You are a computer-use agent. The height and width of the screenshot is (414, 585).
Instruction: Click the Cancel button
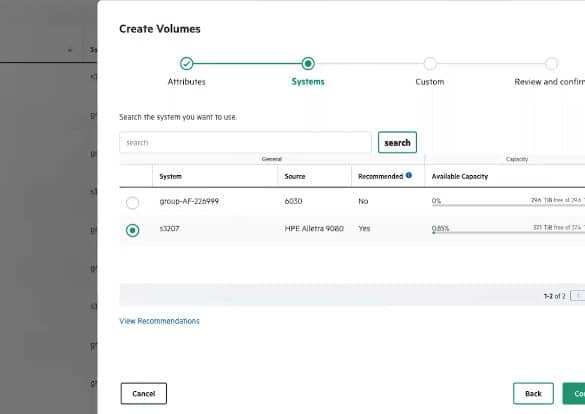coord(144,393)
